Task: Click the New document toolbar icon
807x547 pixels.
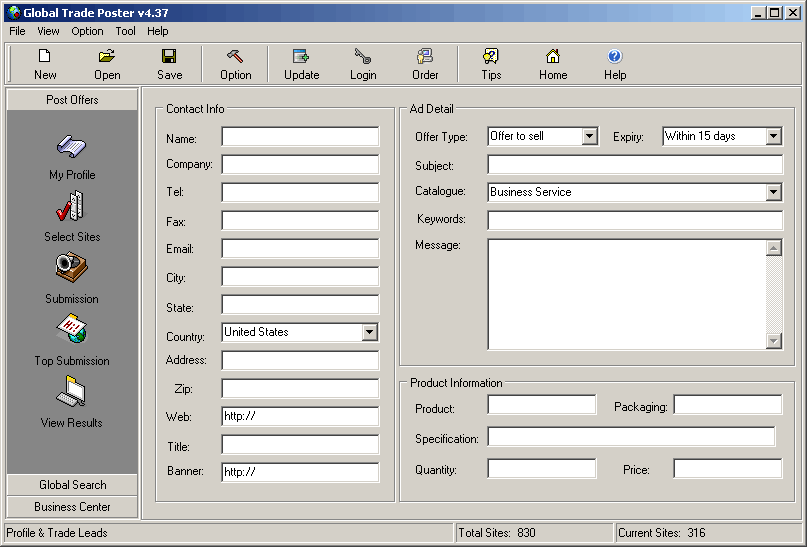Action: (45, 56)
